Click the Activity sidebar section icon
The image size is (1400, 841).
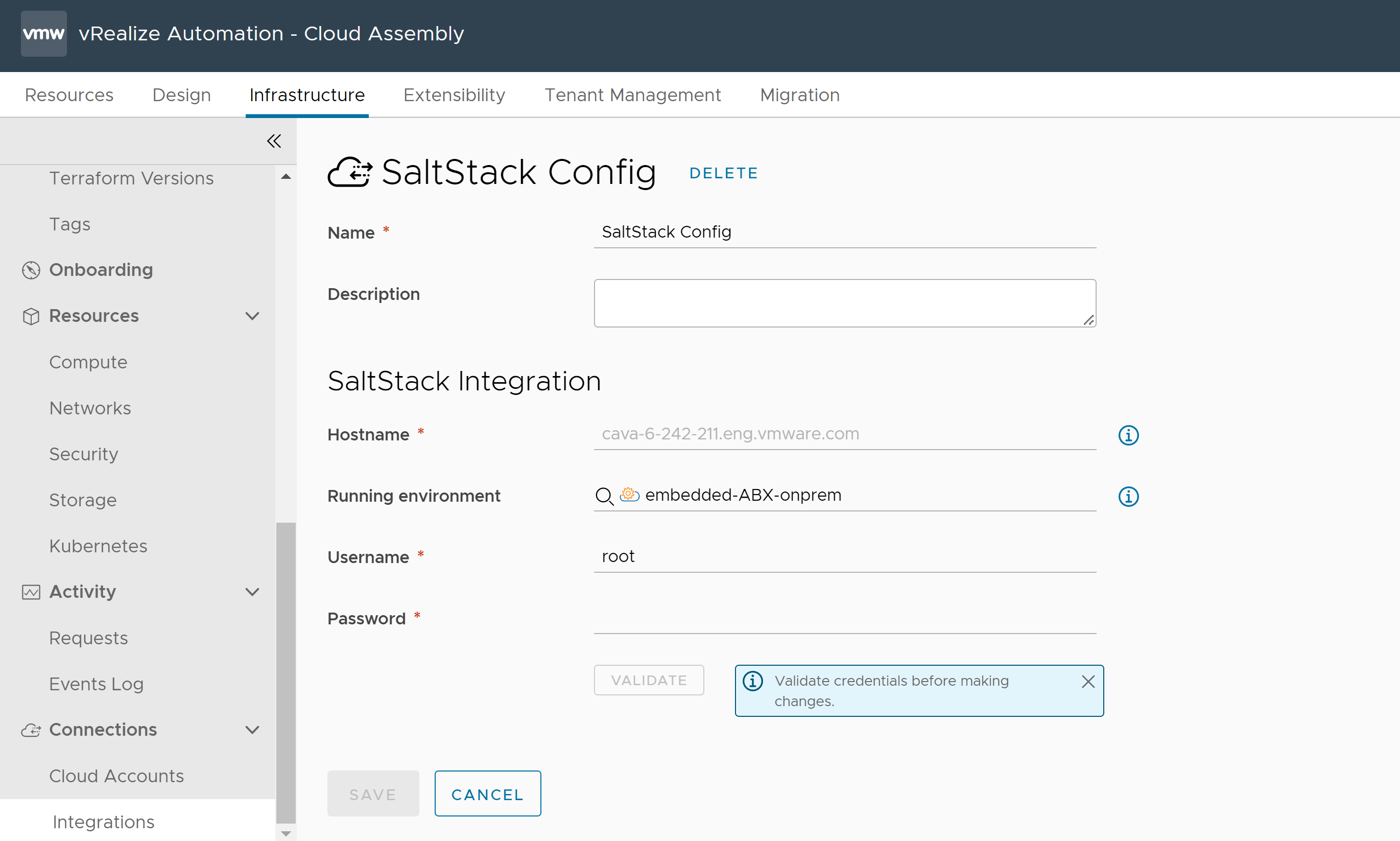[31, 591]
